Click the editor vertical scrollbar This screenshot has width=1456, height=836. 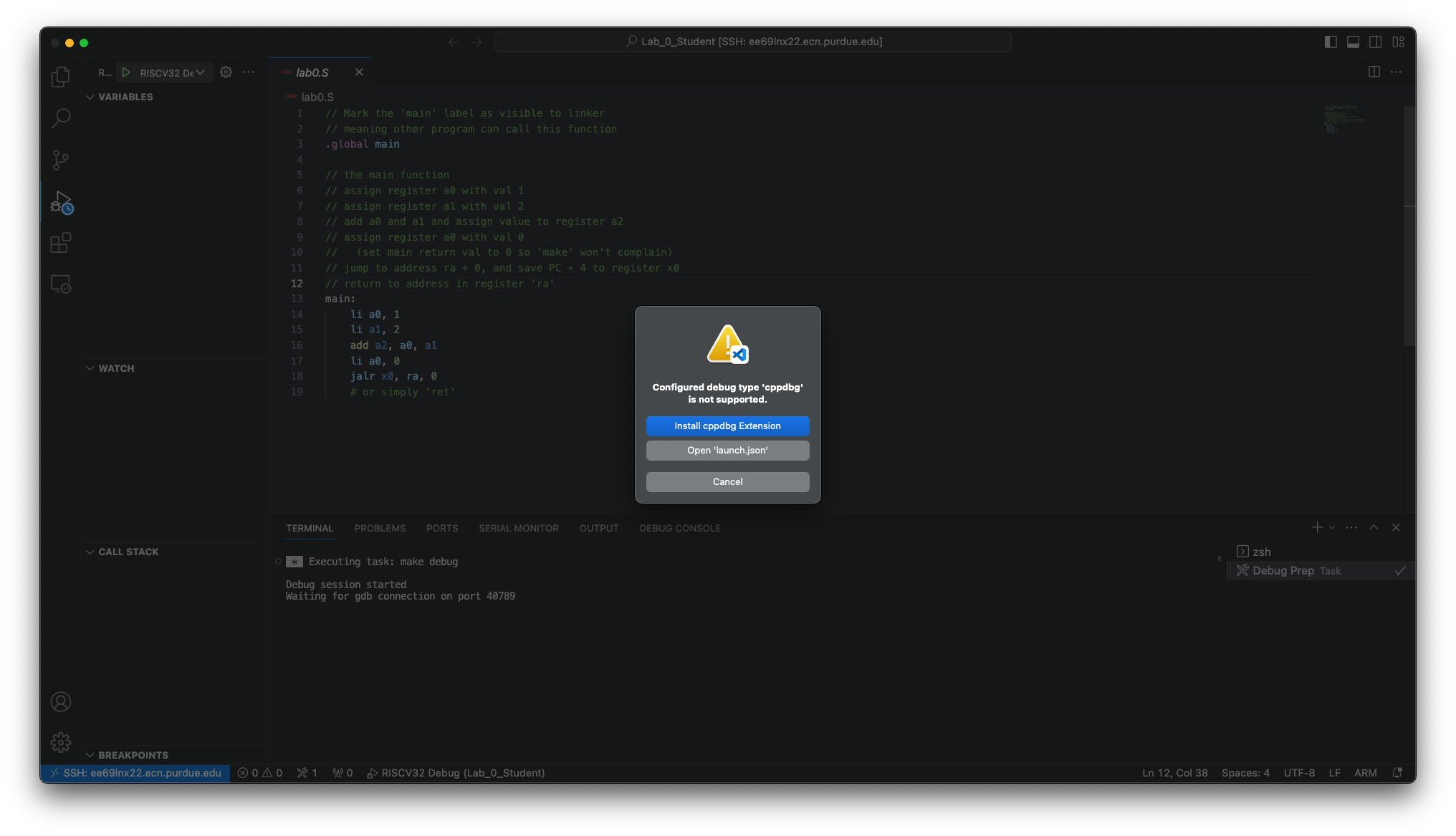coord(1409,226)
